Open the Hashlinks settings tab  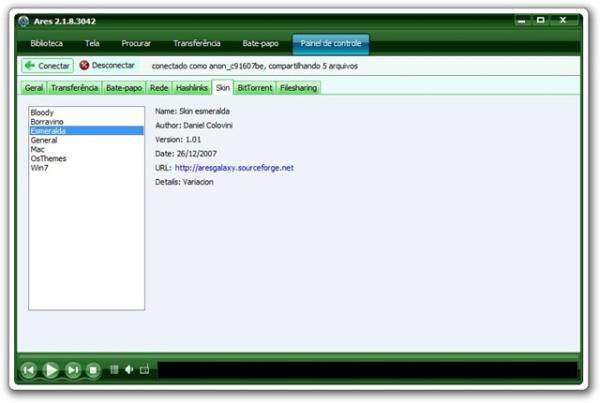tap(192, 88)
